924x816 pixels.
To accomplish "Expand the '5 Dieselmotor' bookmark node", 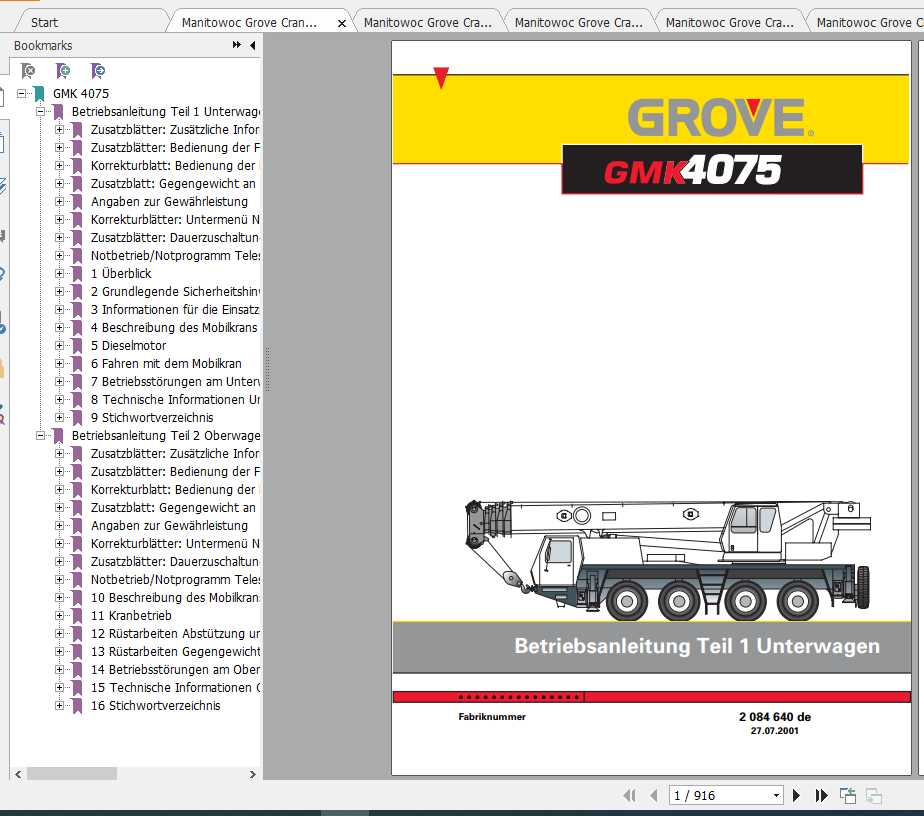I will tap(57, 345).
